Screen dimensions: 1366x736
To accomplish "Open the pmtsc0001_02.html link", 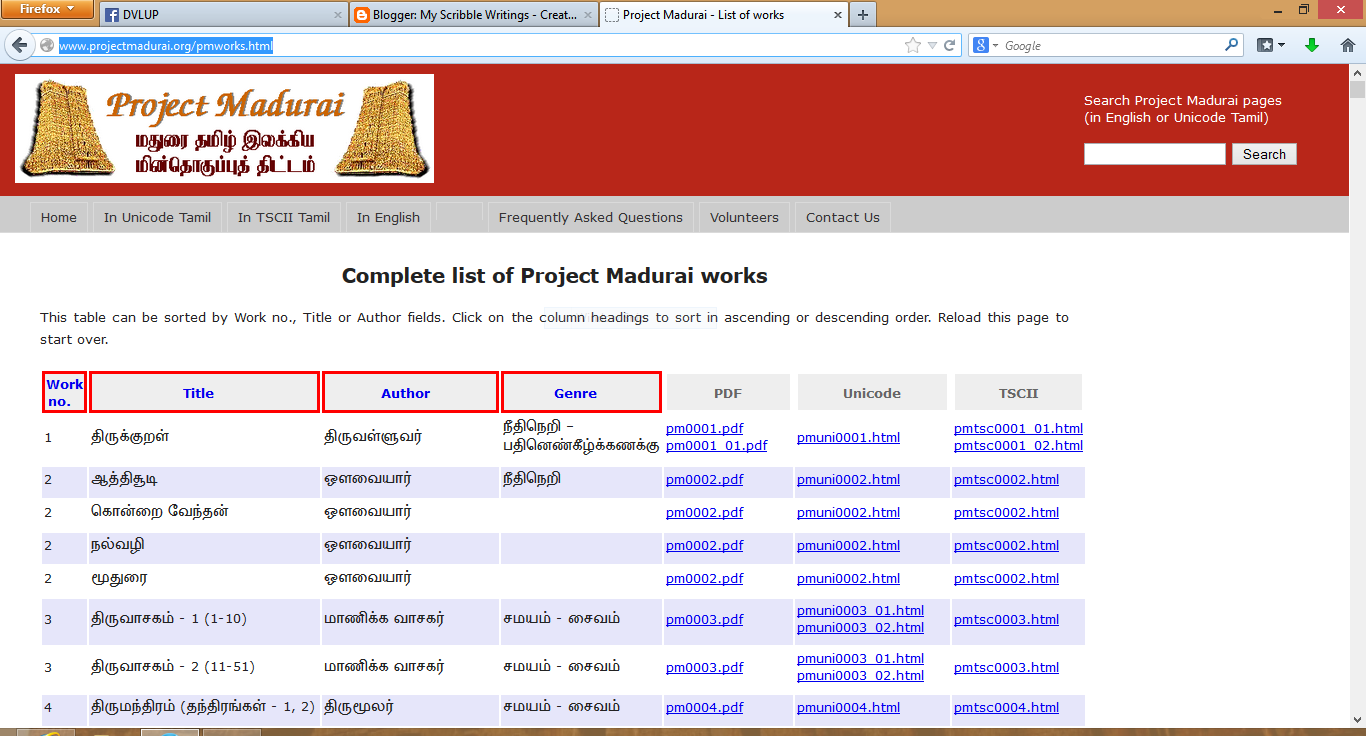I will point(1018,446).
